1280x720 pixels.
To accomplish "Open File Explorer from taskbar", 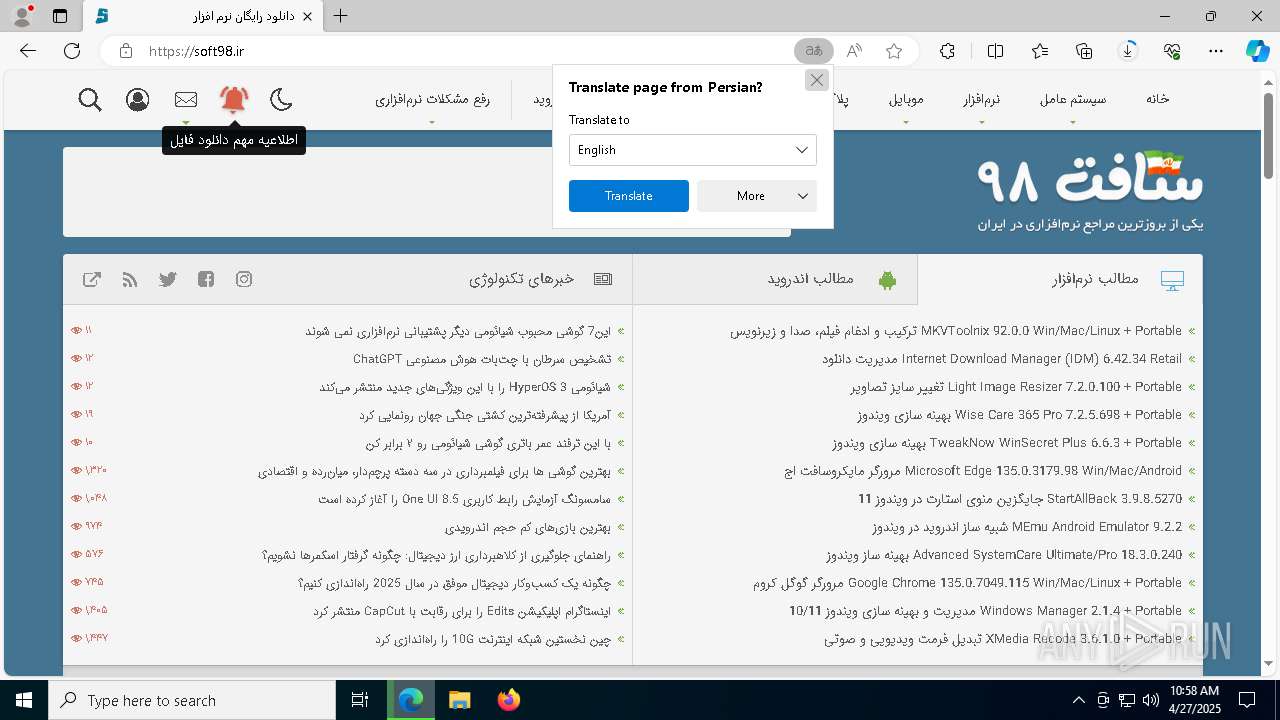I will point(459,700).
